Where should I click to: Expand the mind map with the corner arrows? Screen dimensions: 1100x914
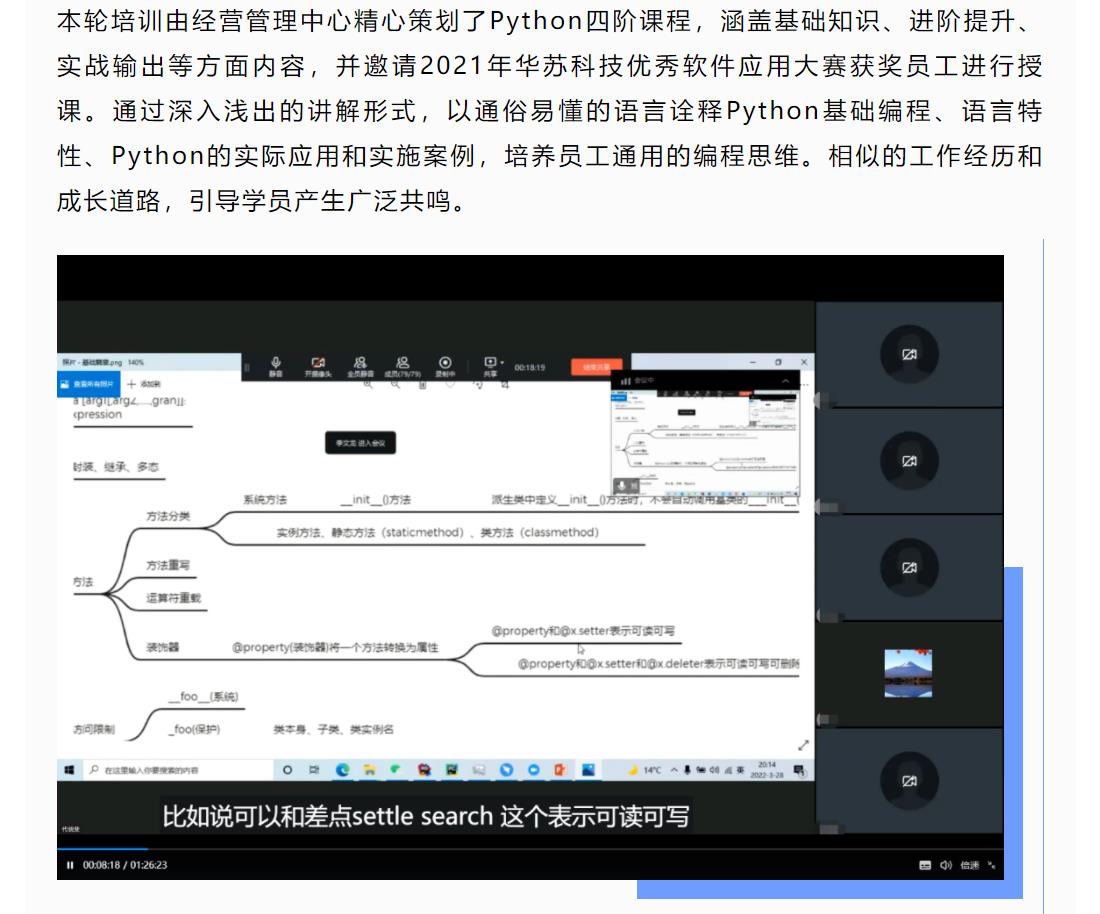[x=803, y=743]
